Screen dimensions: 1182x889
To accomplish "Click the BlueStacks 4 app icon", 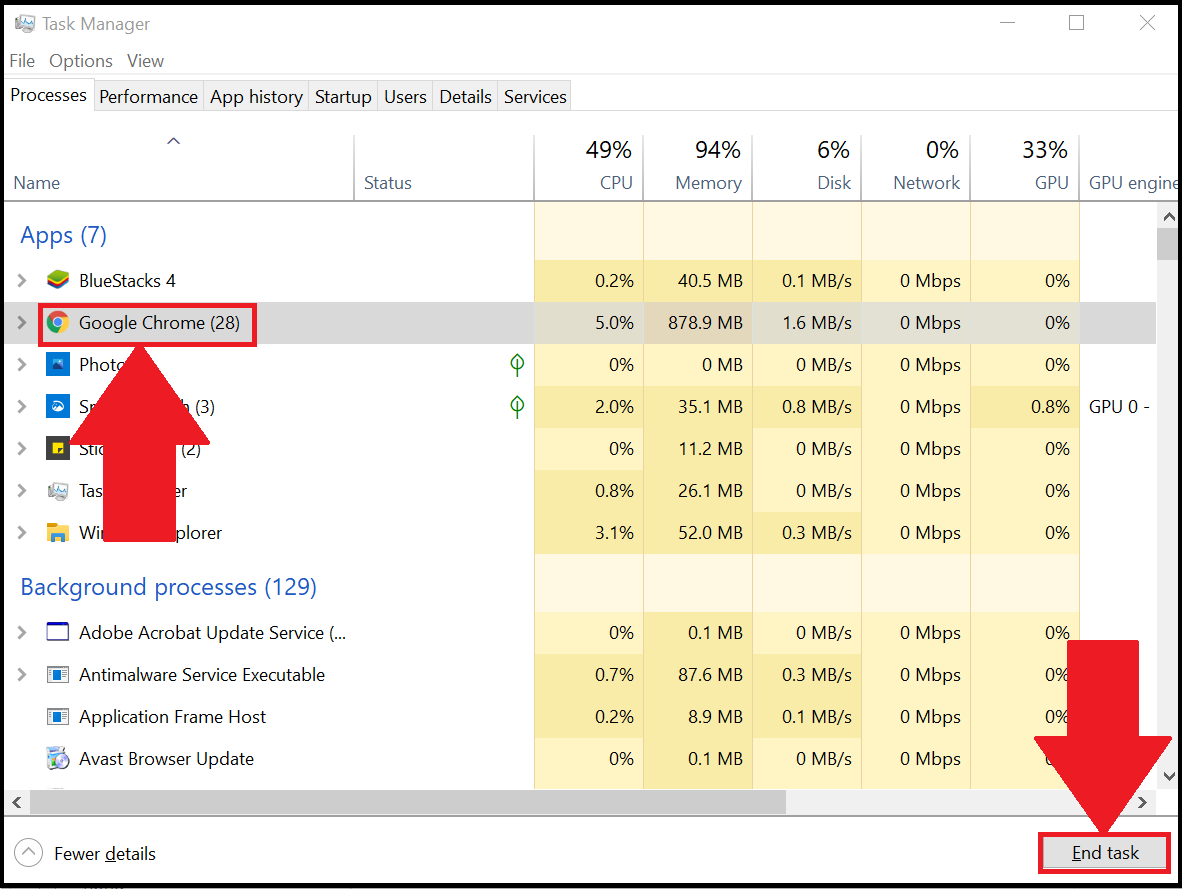I will 58,281.
